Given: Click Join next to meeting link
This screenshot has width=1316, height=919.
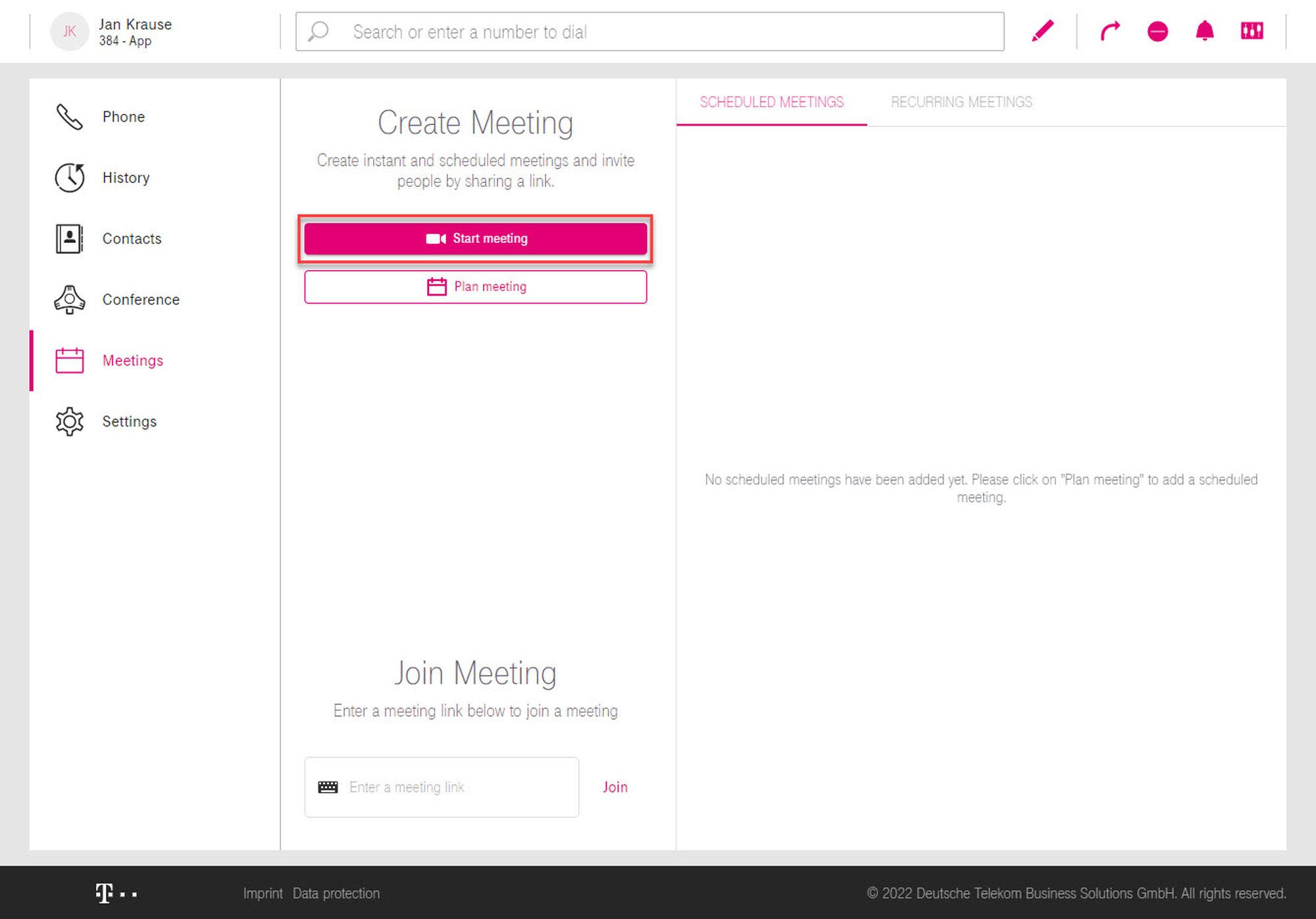Looking at the screenshot, I should (x=615, y=787).
